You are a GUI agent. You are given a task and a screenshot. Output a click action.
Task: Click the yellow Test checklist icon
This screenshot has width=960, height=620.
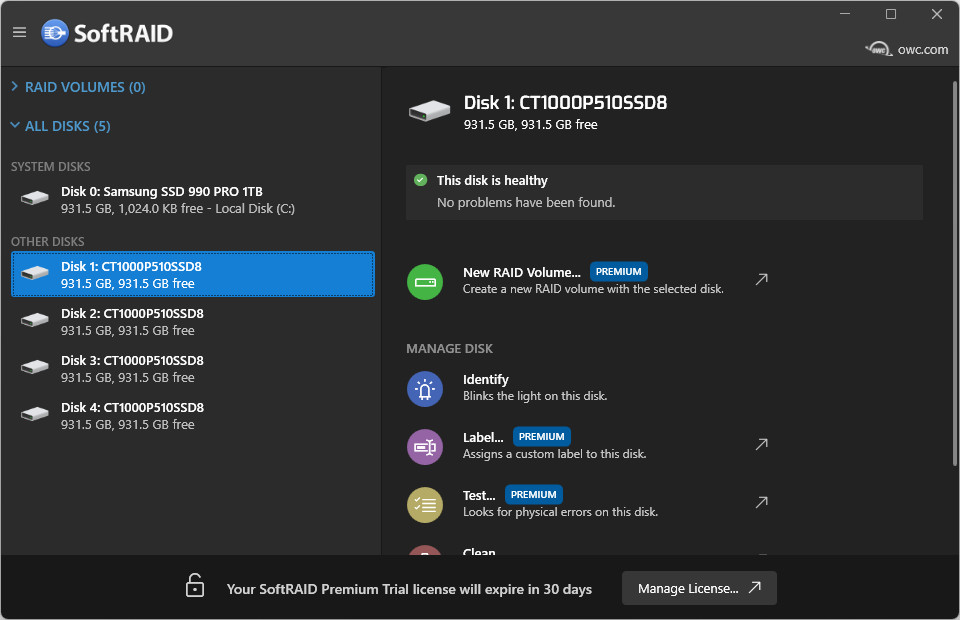tap(425, 505)
